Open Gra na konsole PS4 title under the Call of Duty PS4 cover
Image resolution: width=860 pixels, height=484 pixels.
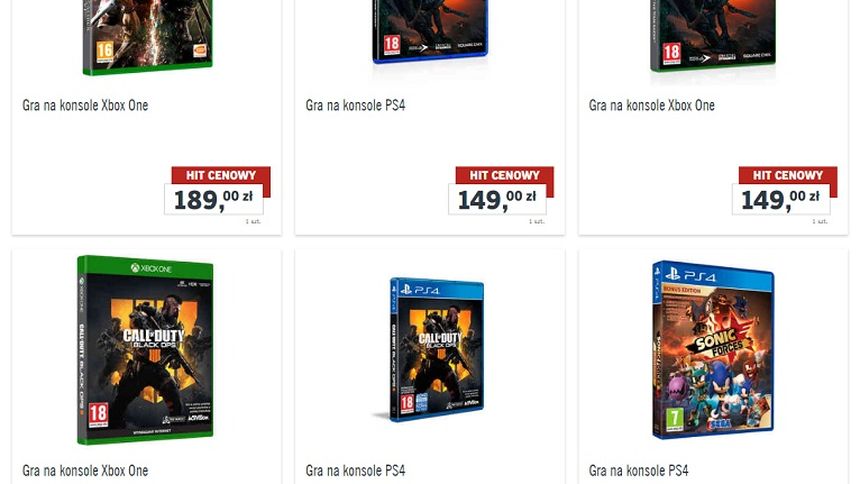pyautogui.click(x=355, y=471)
